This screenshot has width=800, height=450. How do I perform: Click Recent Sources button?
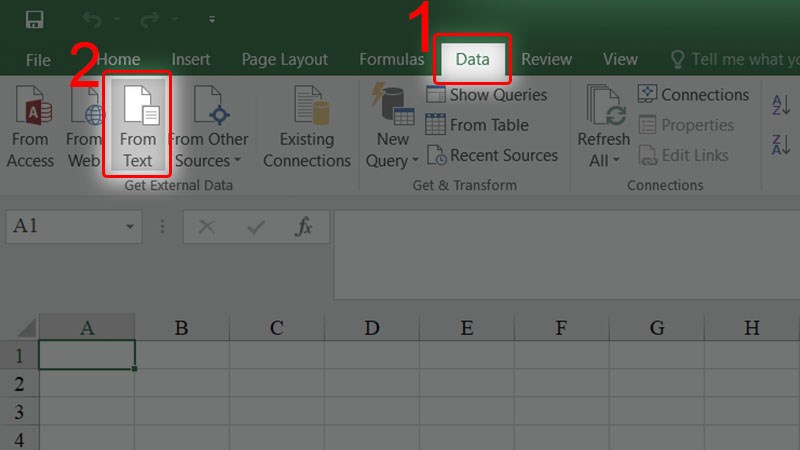pos(492,155)
